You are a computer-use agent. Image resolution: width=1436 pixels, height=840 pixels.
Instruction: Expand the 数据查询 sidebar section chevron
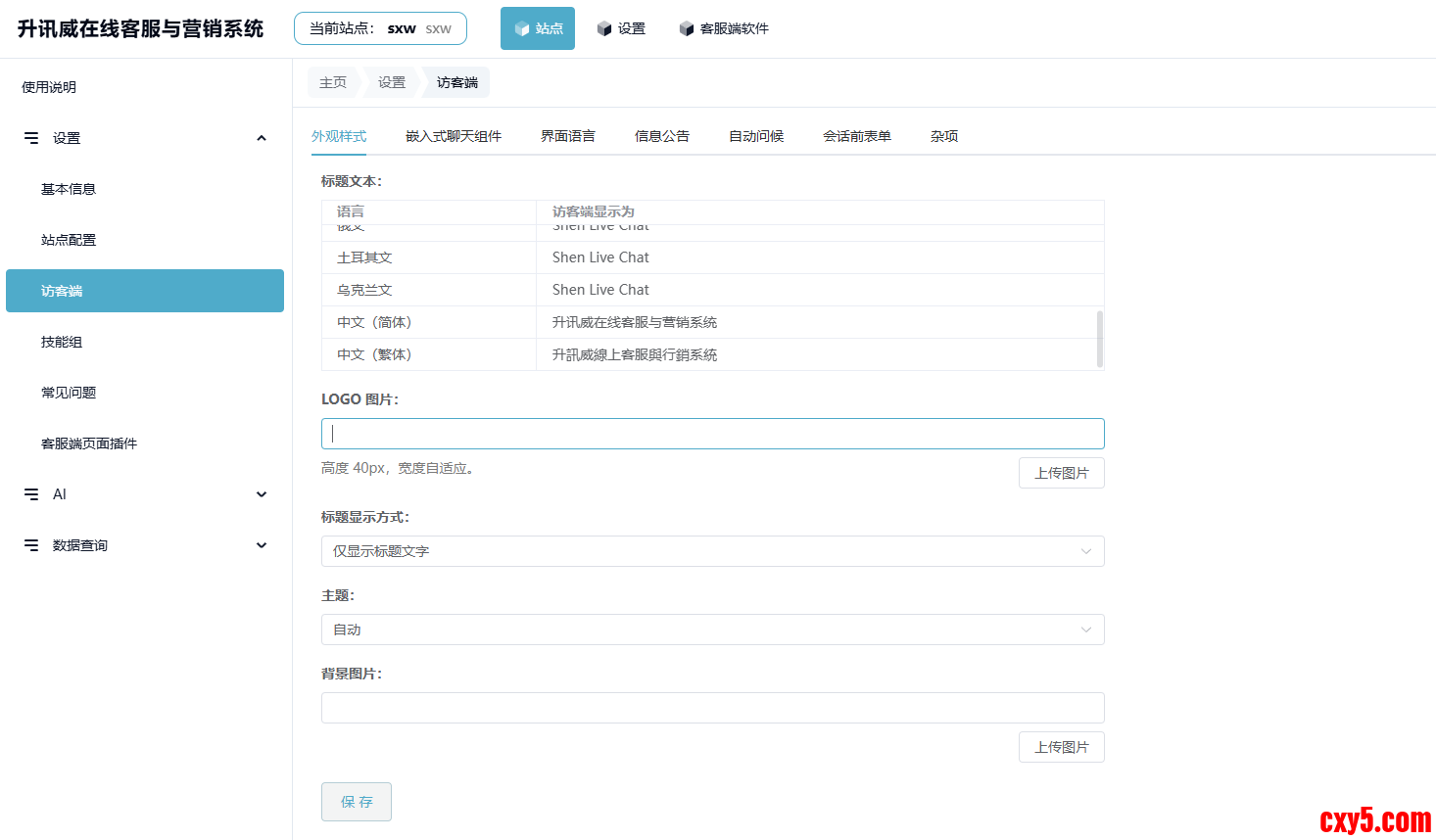[262, 545]
